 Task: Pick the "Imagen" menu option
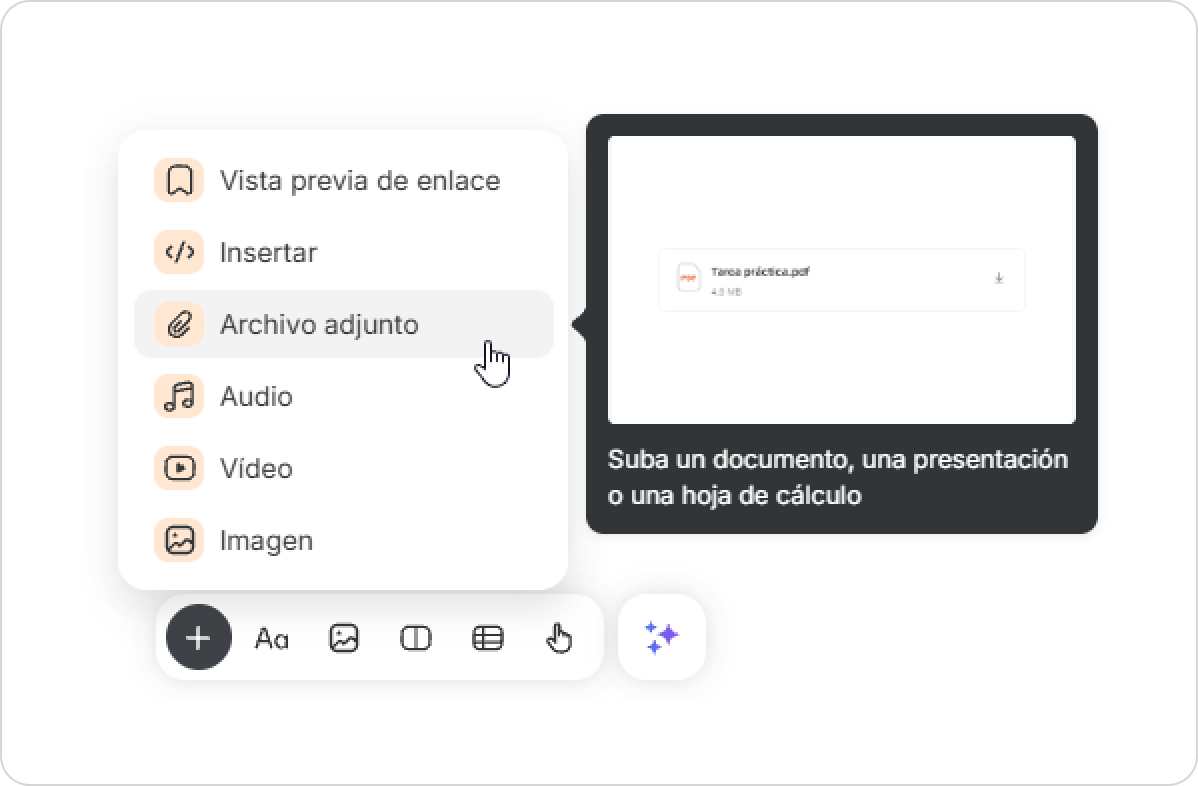coord(266,541)
